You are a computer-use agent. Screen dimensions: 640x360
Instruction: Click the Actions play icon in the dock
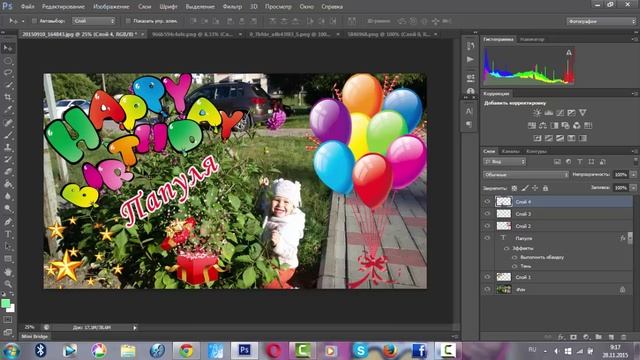pyautogui.click(x=470, y=60)
